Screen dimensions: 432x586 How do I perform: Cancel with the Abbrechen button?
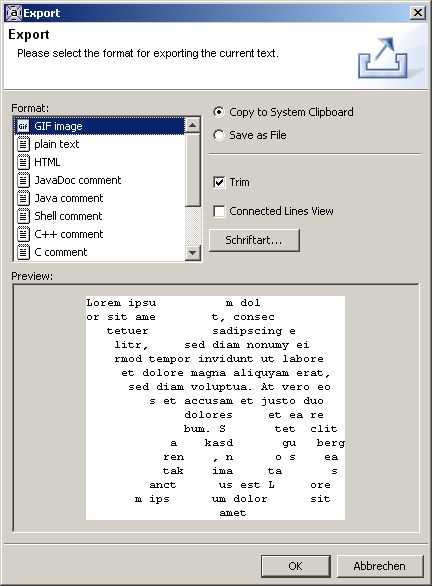pyautogui.click(x=380, y=566)
